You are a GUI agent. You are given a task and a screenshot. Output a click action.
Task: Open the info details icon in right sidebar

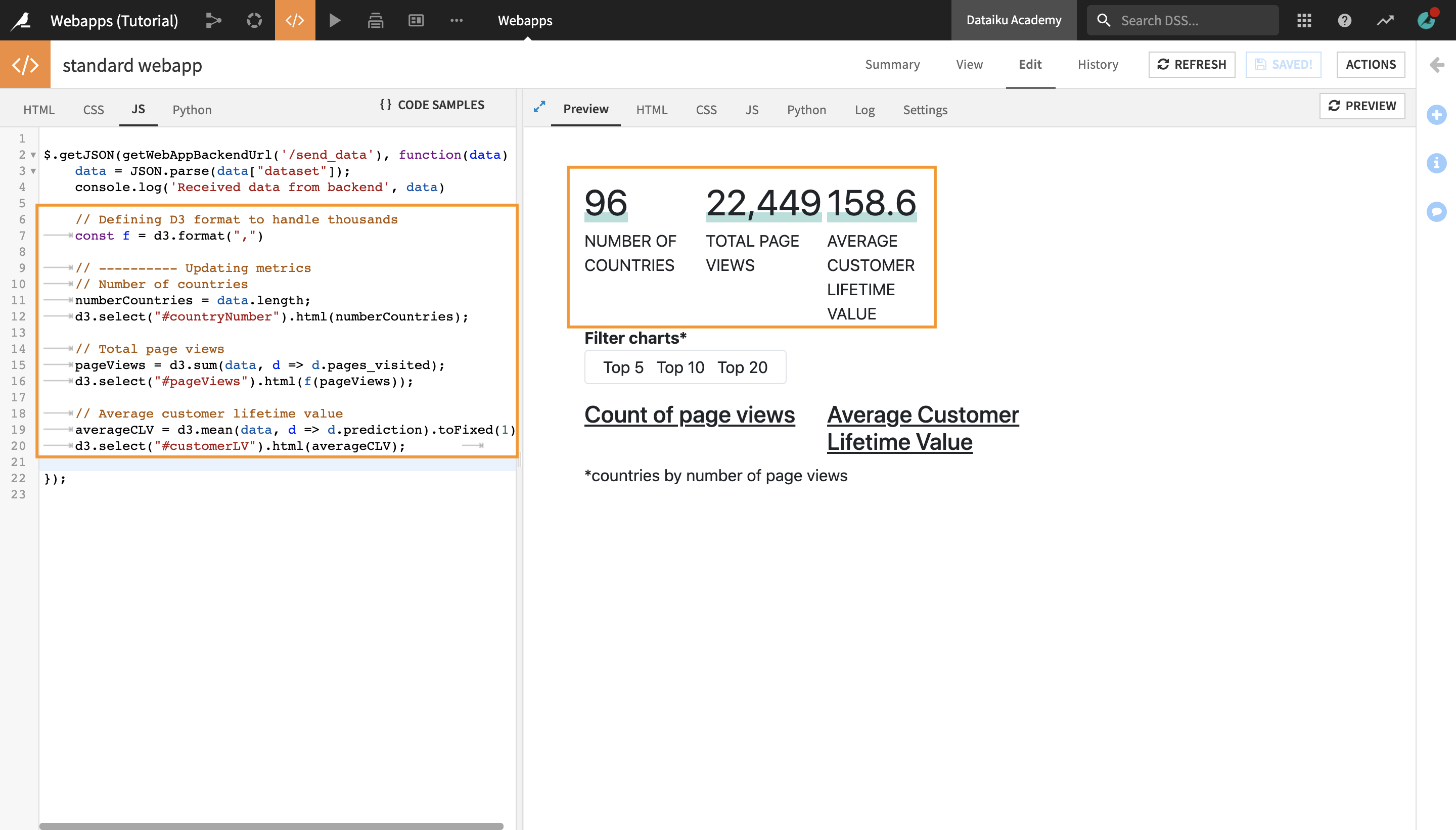[x=1437, y=163]
